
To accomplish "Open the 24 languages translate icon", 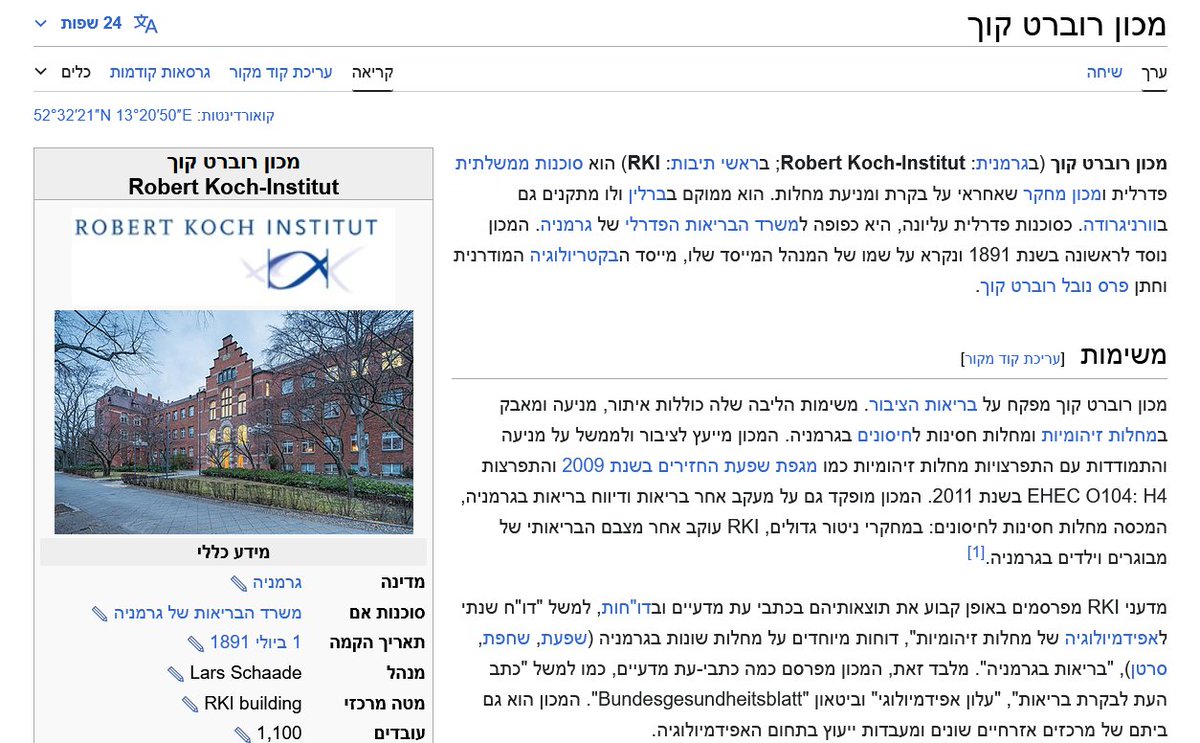I will 146,23.
